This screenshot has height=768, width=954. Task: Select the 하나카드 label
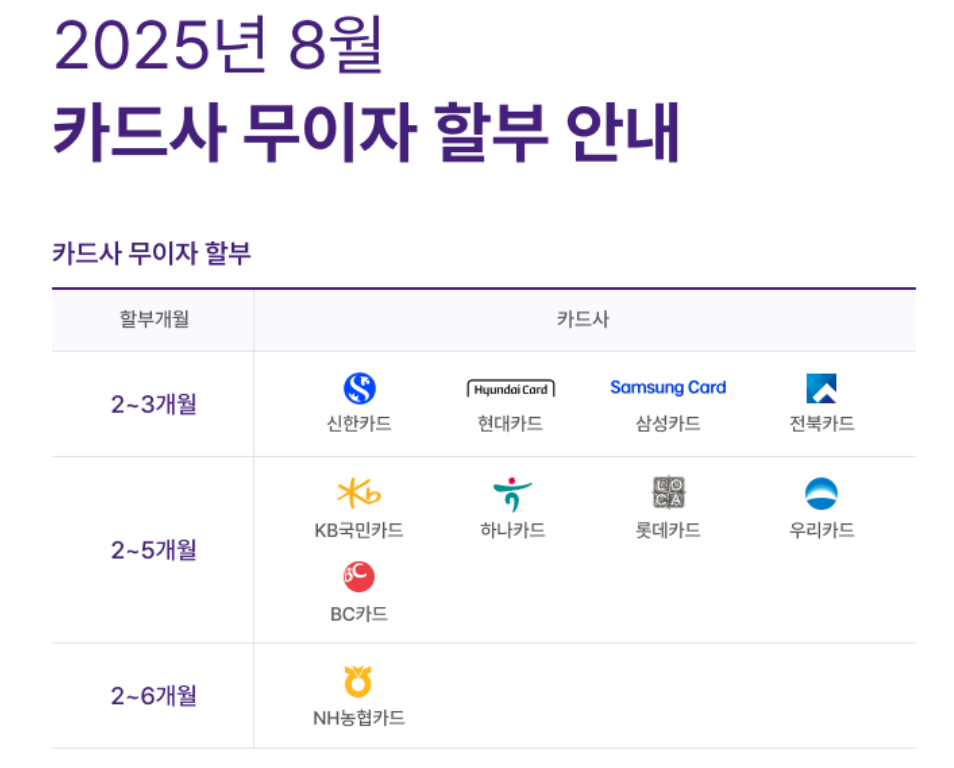tap(512, 531)
